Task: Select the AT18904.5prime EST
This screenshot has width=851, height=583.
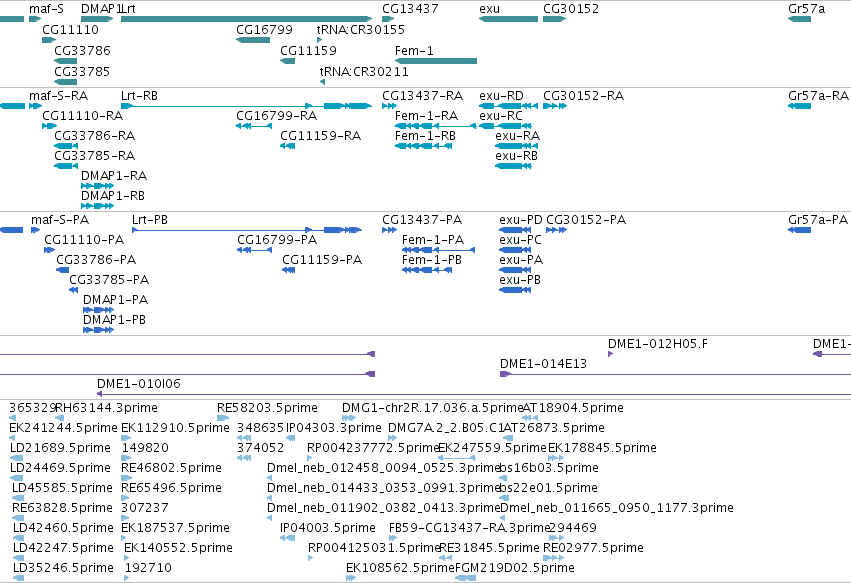Action: pyautogui.click(x=530, y=418)
